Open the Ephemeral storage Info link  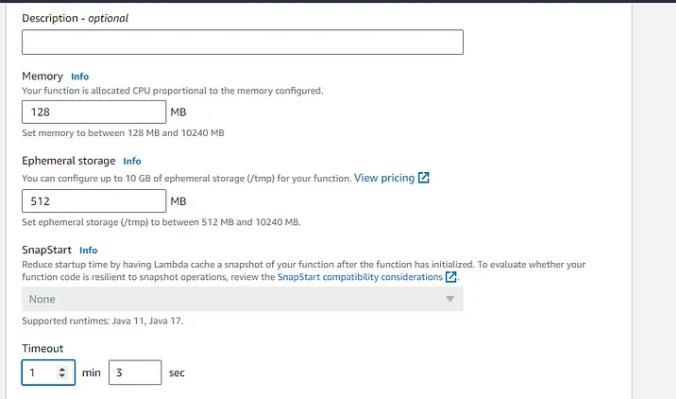tap(132, 161)
